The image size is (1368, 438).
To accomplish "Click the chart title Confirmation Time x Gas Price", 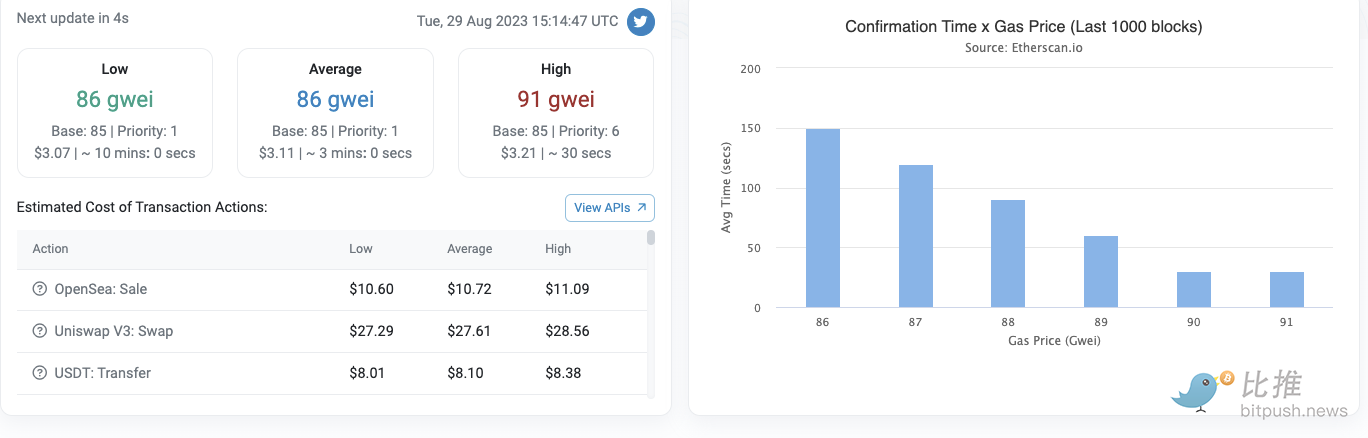I will point(1023,27).
